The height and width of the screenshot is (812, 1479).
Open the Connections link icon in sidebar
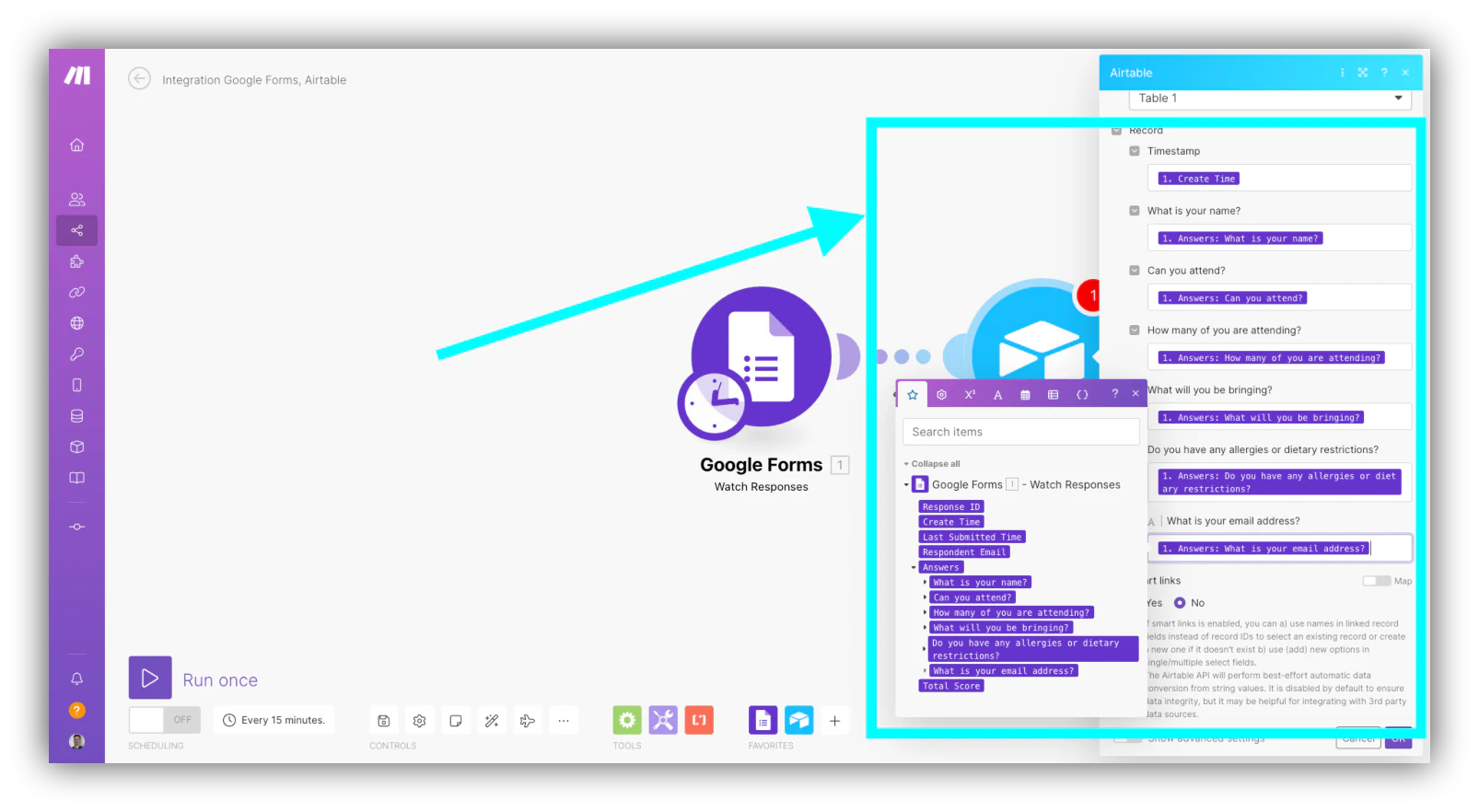coord(77,292)
